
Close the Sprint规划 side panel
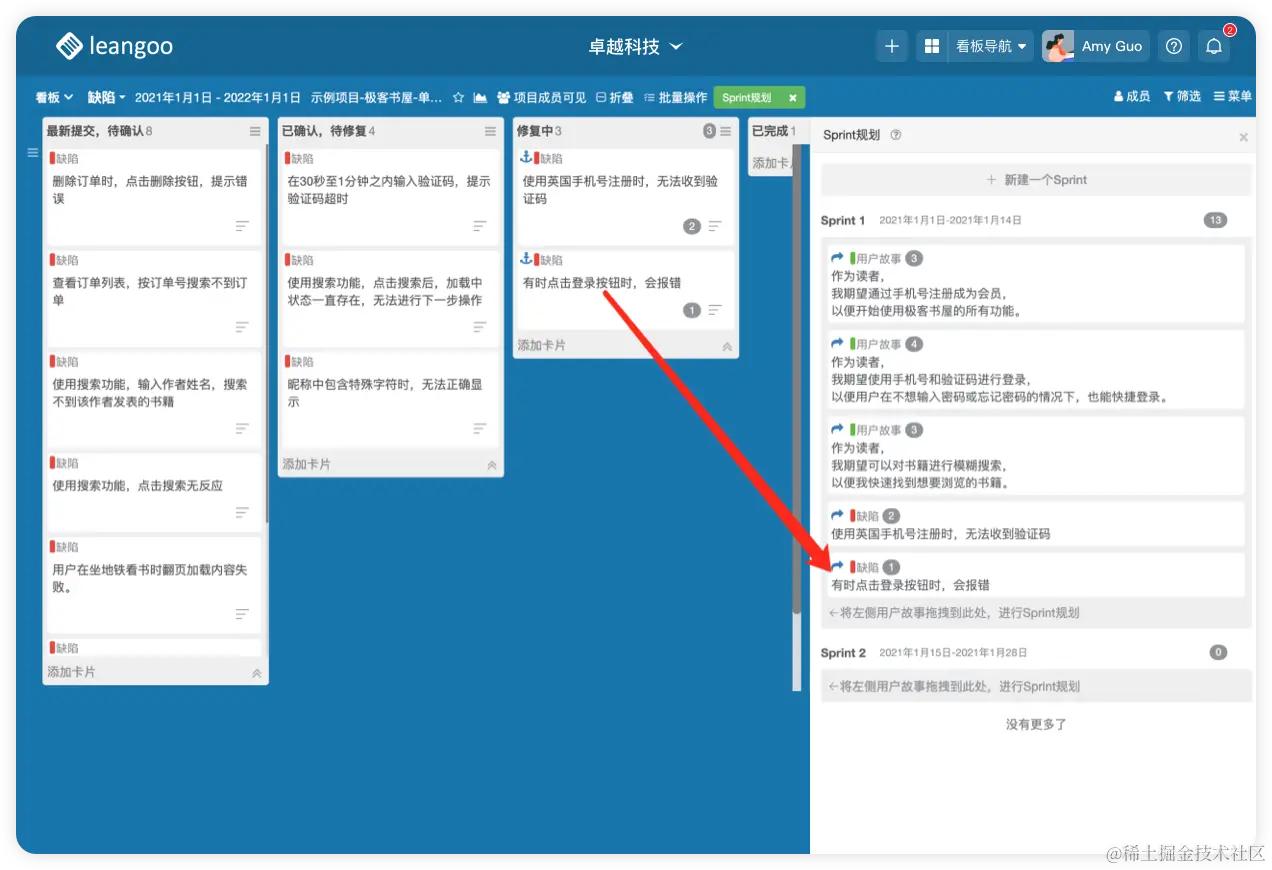tap(1244, 137)
